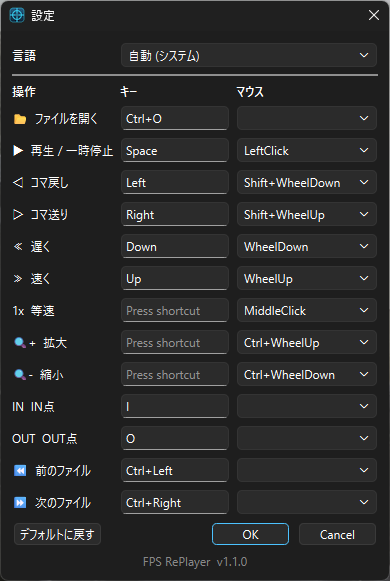
Task: Confirm settings with the OK button
Action: [x=250, y=534]
